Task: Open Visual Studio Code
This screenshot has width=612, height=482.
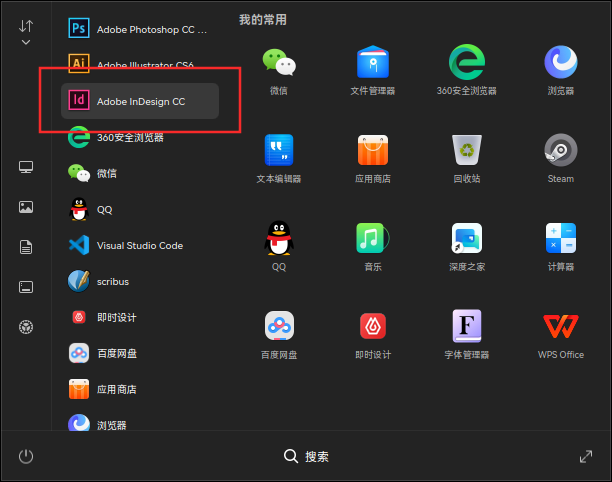Action: point(140,245)
